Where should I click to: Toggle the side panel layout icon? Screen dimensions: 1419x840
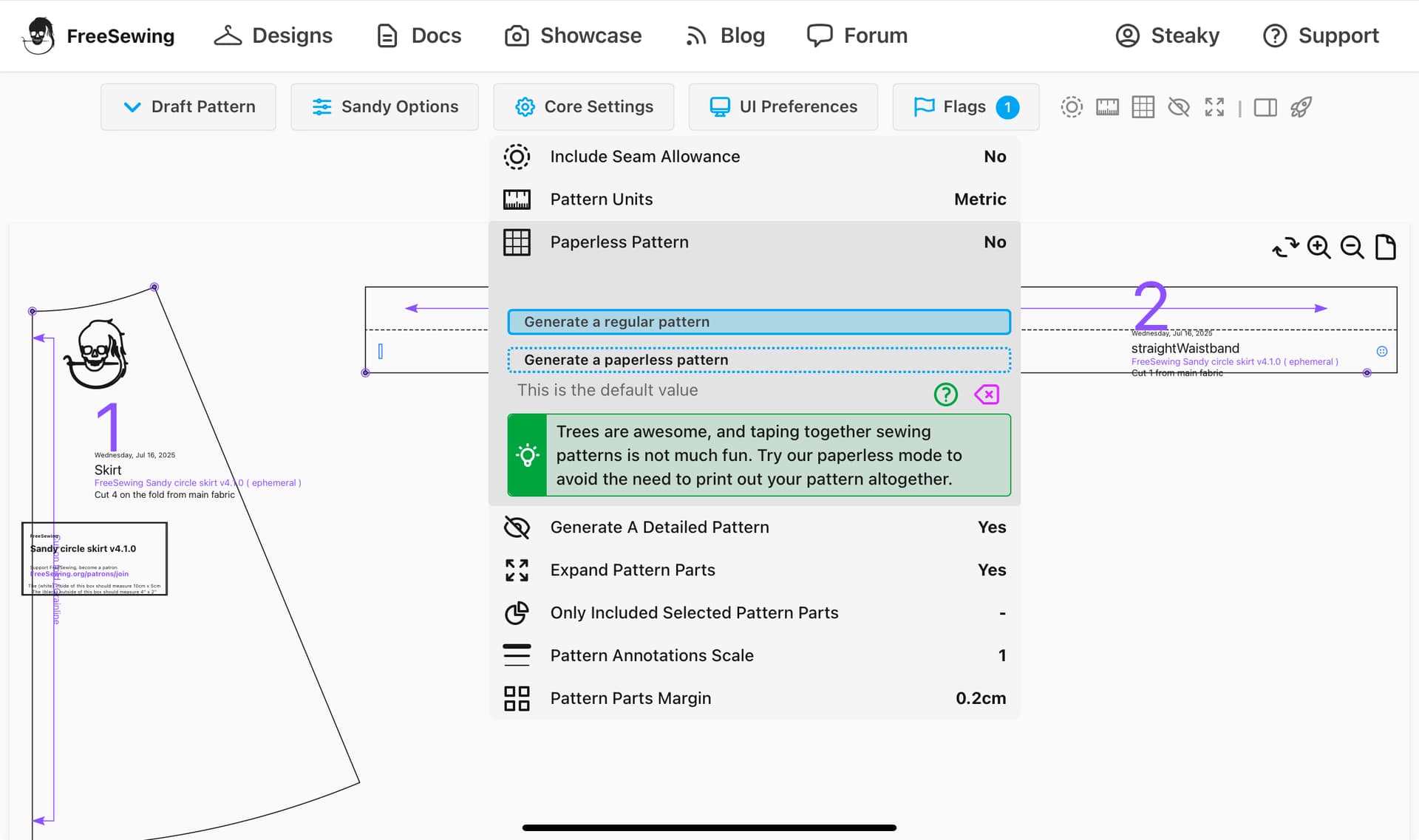click(1265, 107)
